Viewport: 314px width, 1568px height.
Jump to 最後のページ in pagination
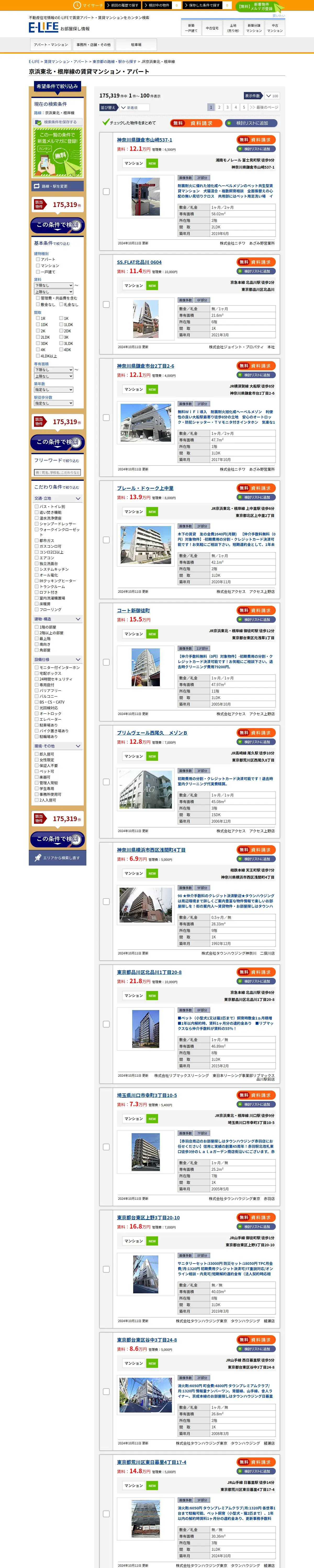pyautogui.click(x=264, y=107)
